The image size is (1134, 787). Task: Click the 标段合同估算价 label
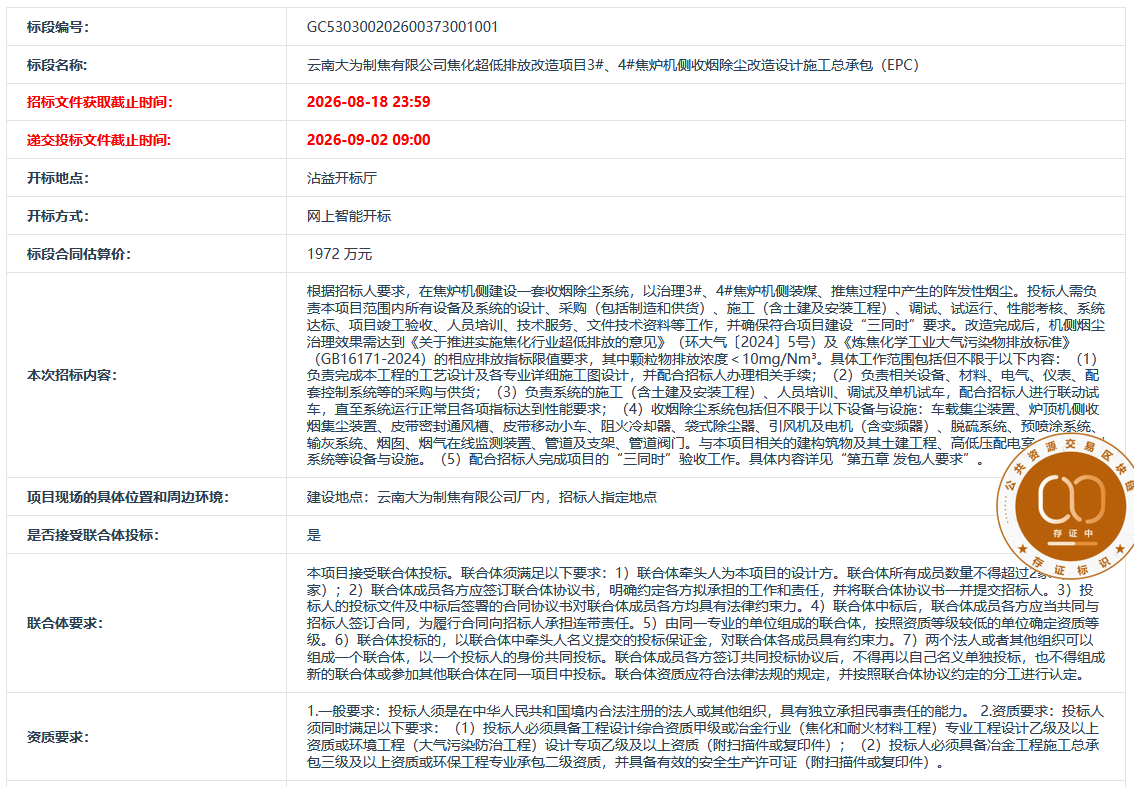(79, 254)
